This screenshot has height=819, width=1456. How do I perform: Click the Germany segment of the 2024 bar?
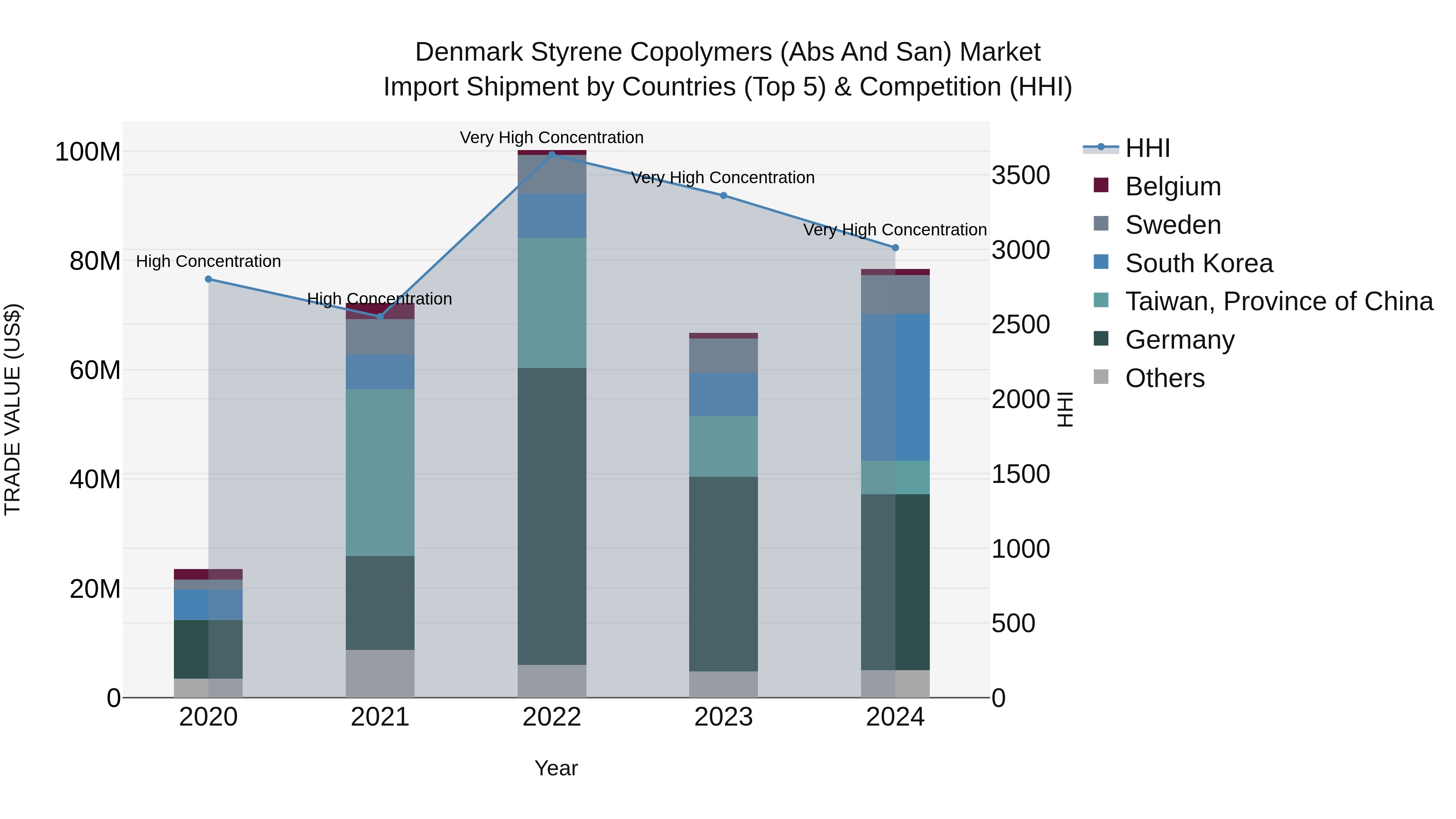pos(895,582)
